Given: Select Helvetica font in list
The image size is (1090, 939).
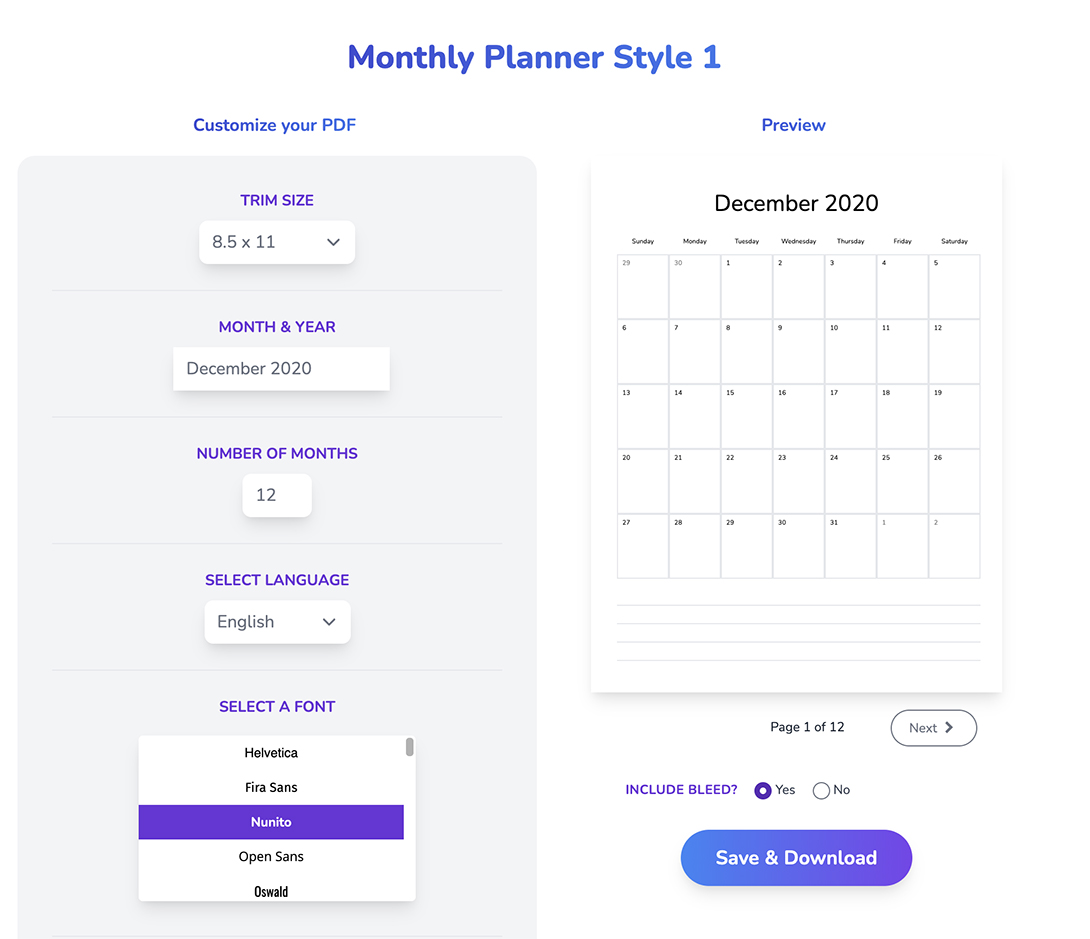Looking at the screenshot, I should coord(271,753).
